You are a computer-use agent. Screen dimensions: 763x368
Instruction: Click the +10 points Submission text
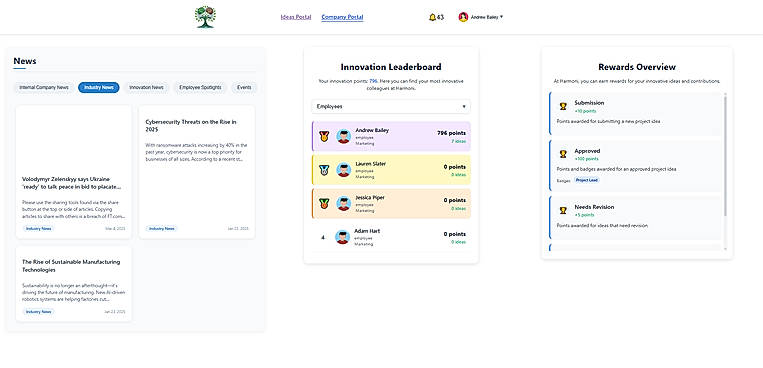pos(585,111)
